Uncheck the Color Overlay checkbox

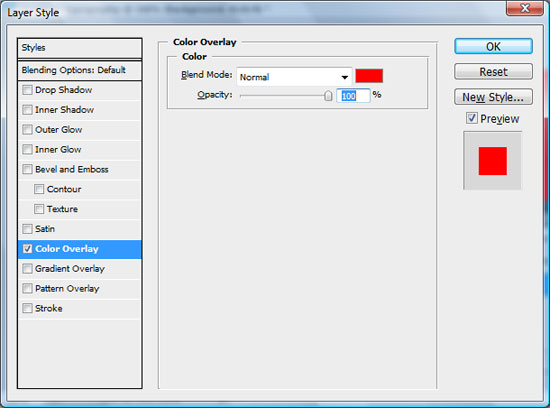[x=27, y=249]
